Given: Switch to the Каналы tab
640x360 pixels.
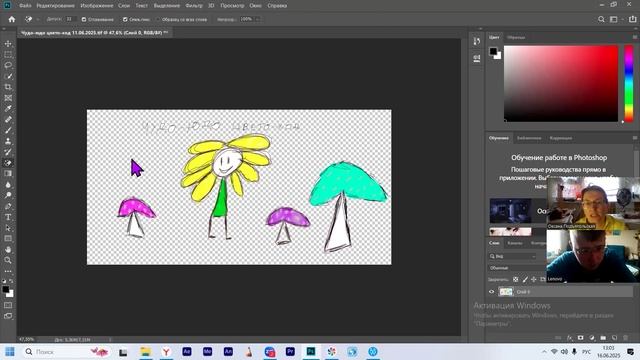Looking at the screenshot, I should [x=515, y=243].
